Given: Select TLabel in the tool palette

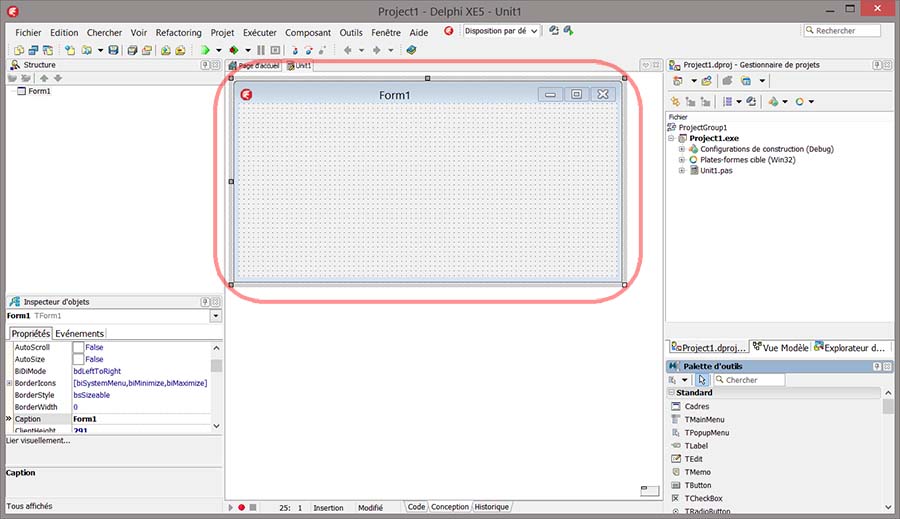Looking at the screenshot, I should (x=696, y=446).
